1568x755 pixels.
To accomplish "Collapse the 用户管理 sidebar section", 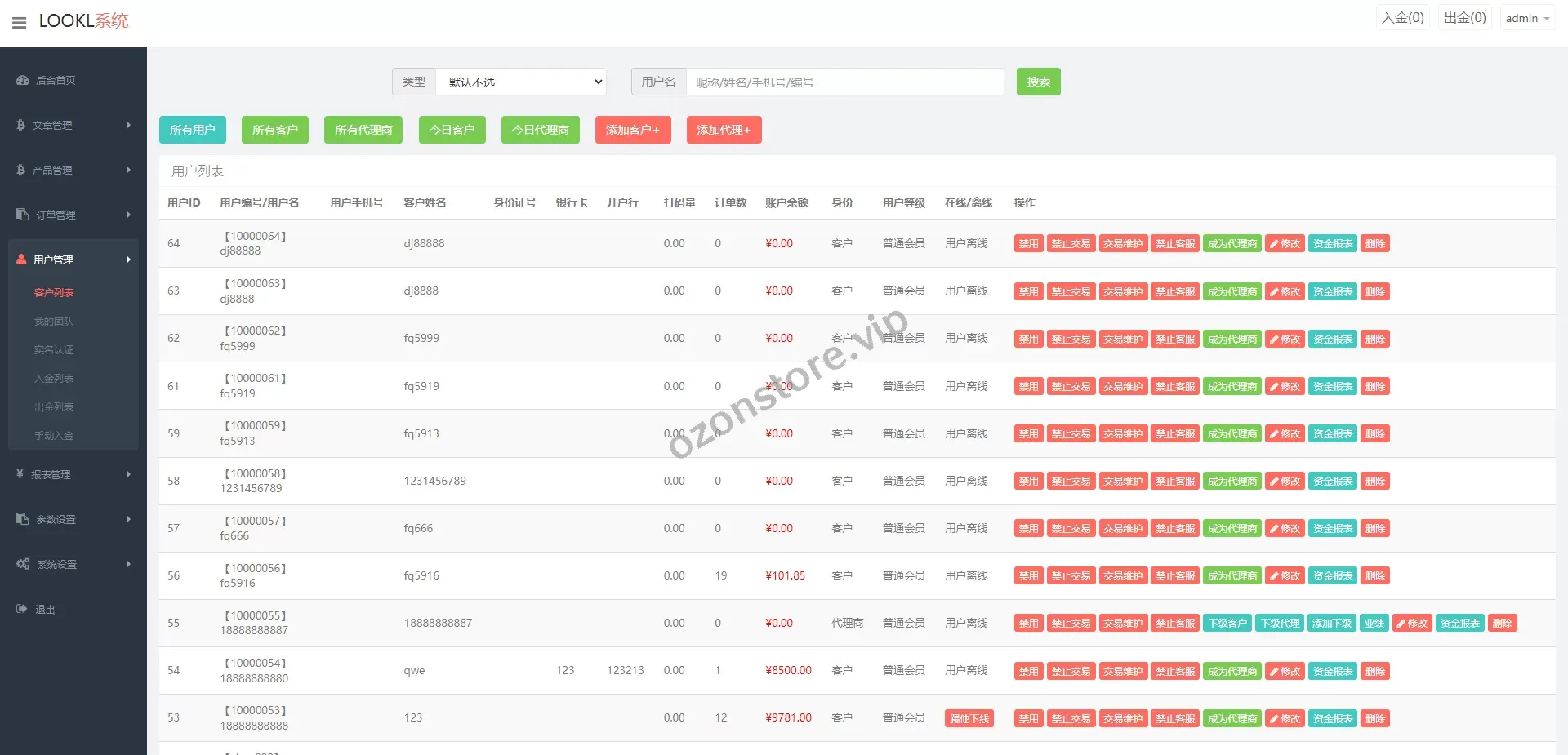I will point(128,260).
